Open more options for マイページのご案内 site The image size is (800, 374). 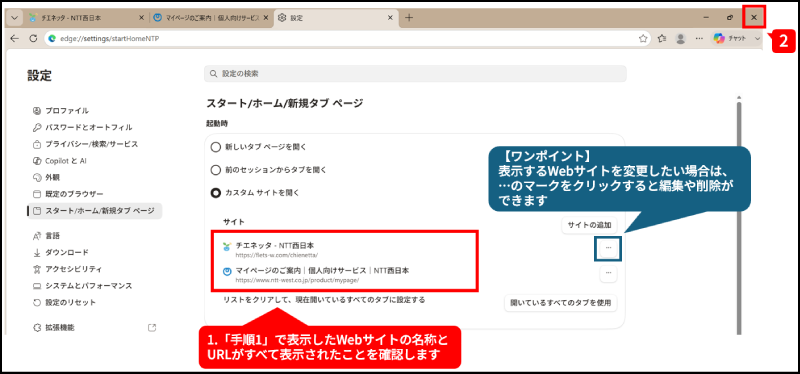(x=608, y=273)
